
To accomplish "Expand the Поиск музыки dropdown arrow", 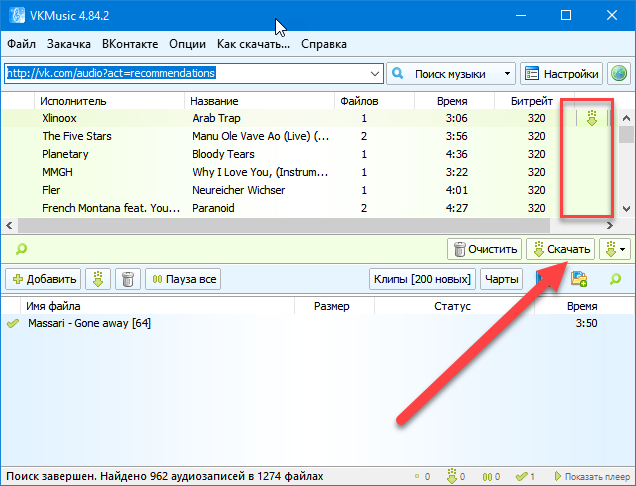I will [x=507, y=74].
